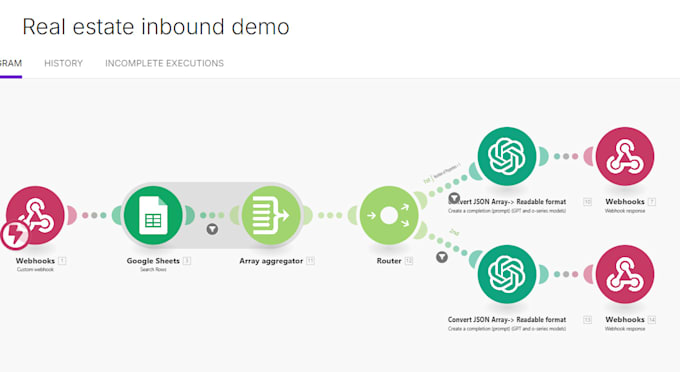This screenshot has width=680, height=372.
Task: Click the '1st' route label on upper route
Action: (427, 181)
